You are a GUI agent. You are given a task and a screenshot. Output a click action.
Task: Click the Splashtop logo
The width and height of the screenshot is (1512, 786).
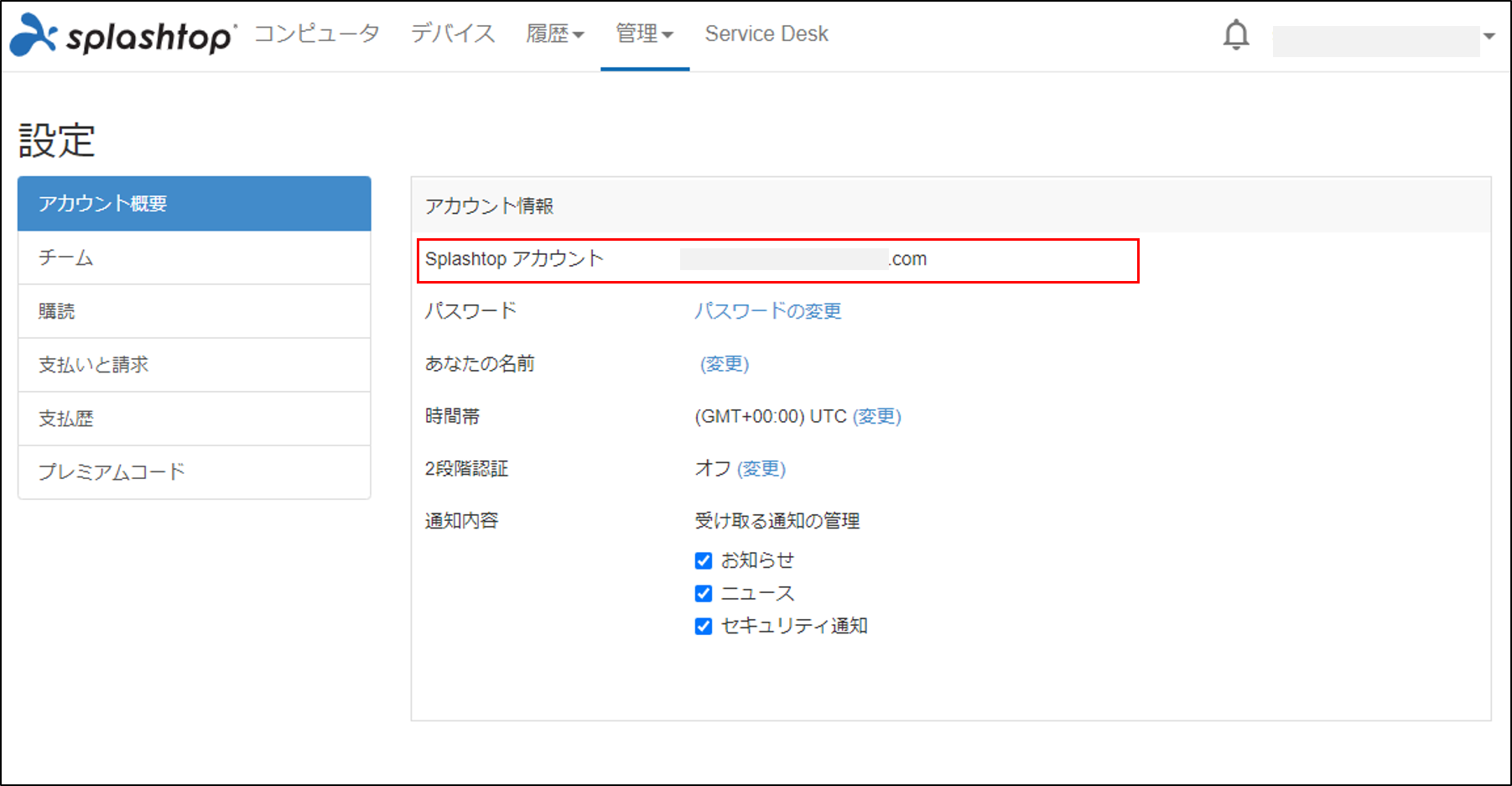[122, 35]
